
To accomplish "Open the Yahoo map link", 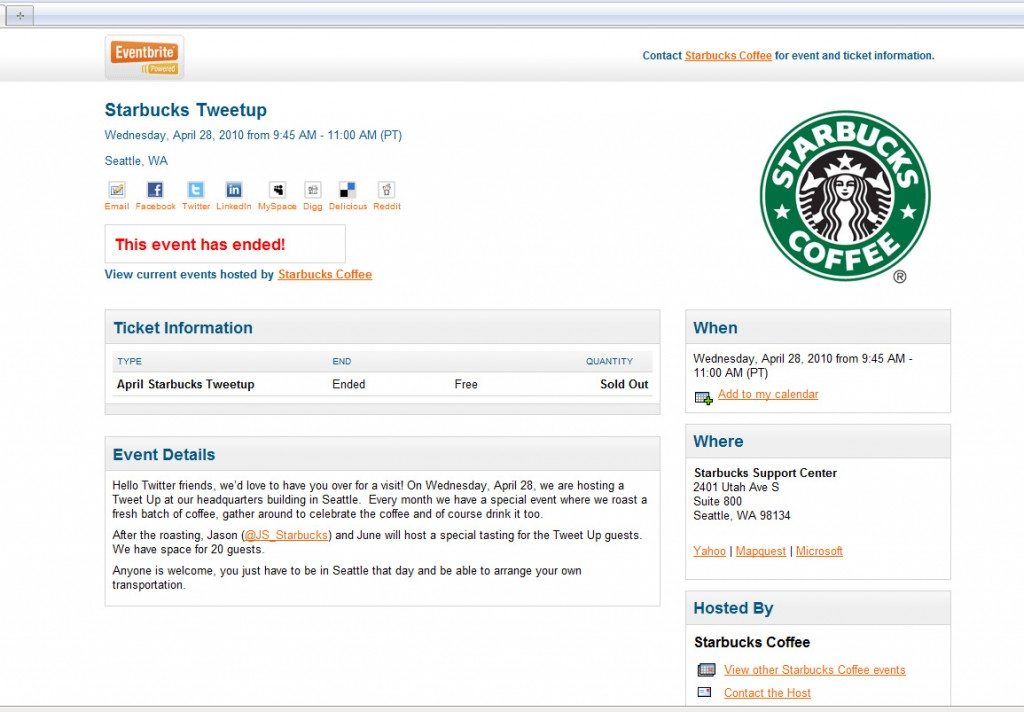I will pyautogui.click(x=709, y=551).
